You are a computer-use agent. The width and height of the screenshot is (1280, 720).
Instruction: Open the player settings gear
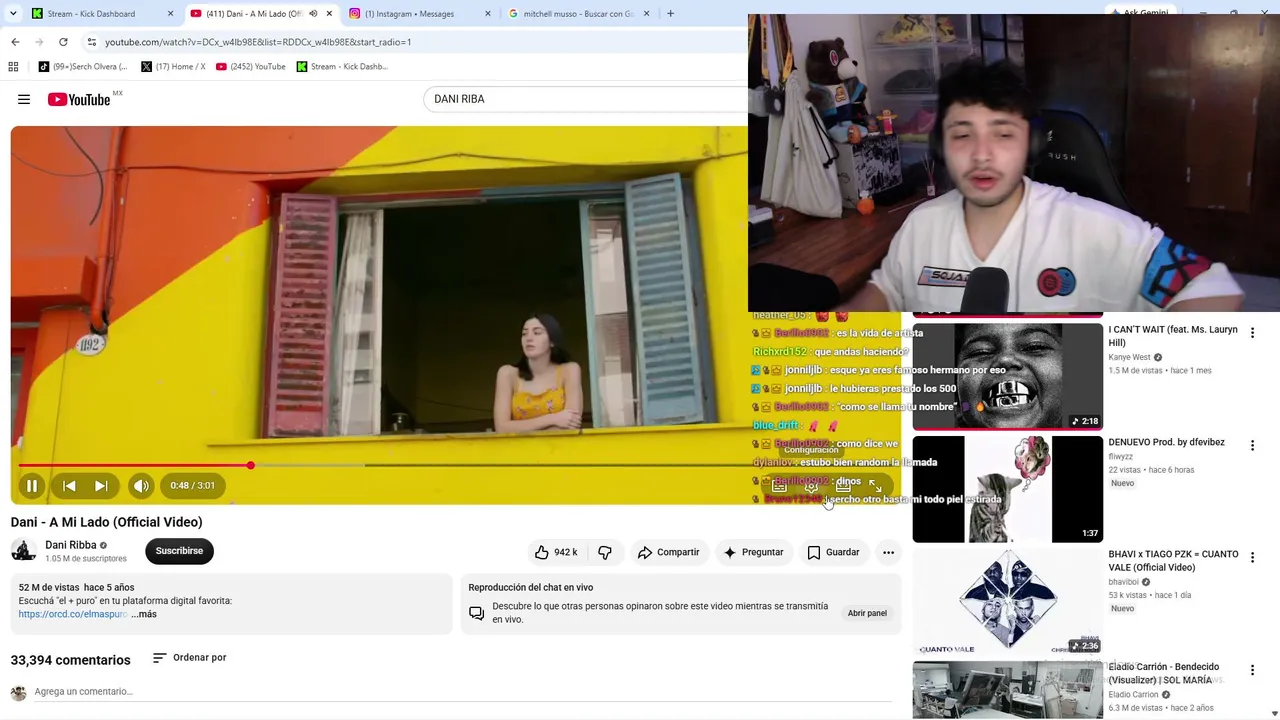point(811,486)
